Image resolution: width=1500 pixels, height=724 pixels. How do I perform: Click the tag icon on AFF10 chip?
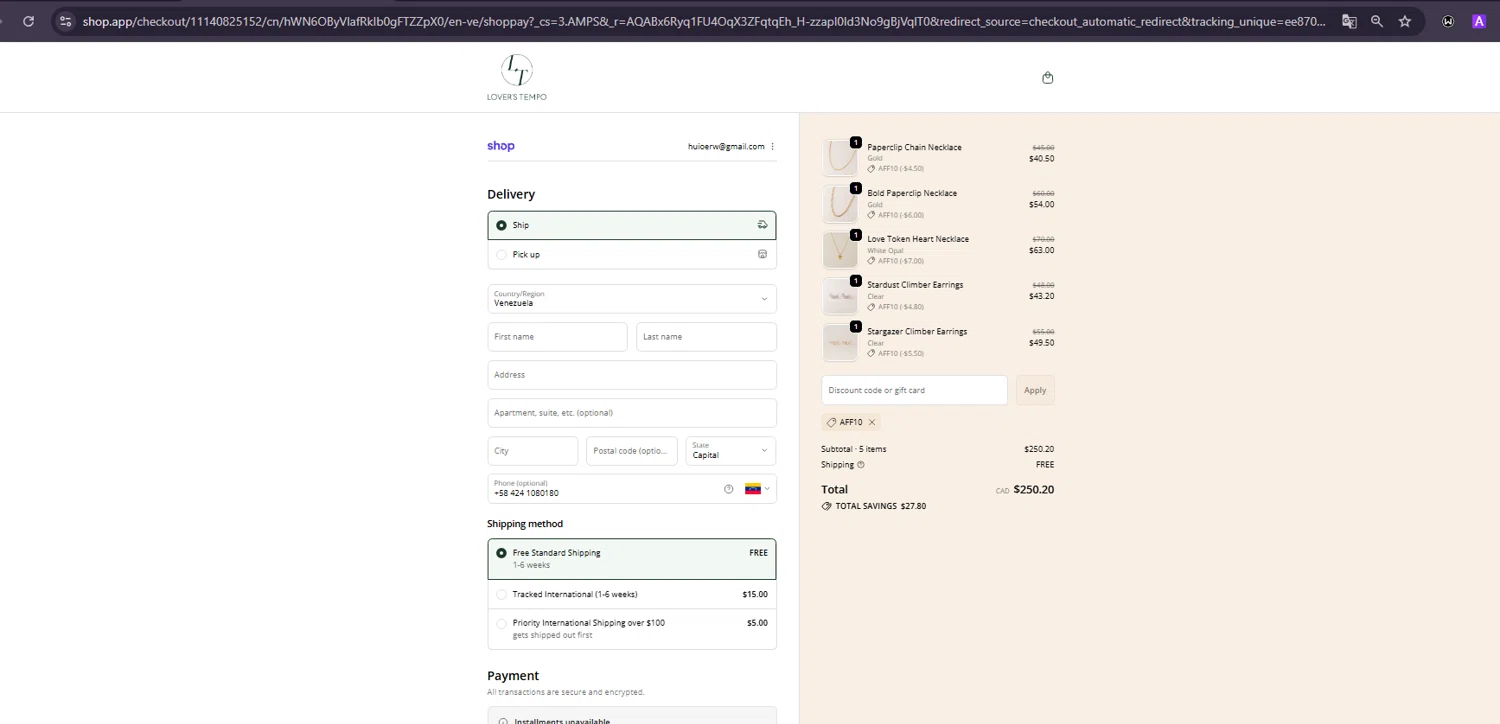(831, 422)
